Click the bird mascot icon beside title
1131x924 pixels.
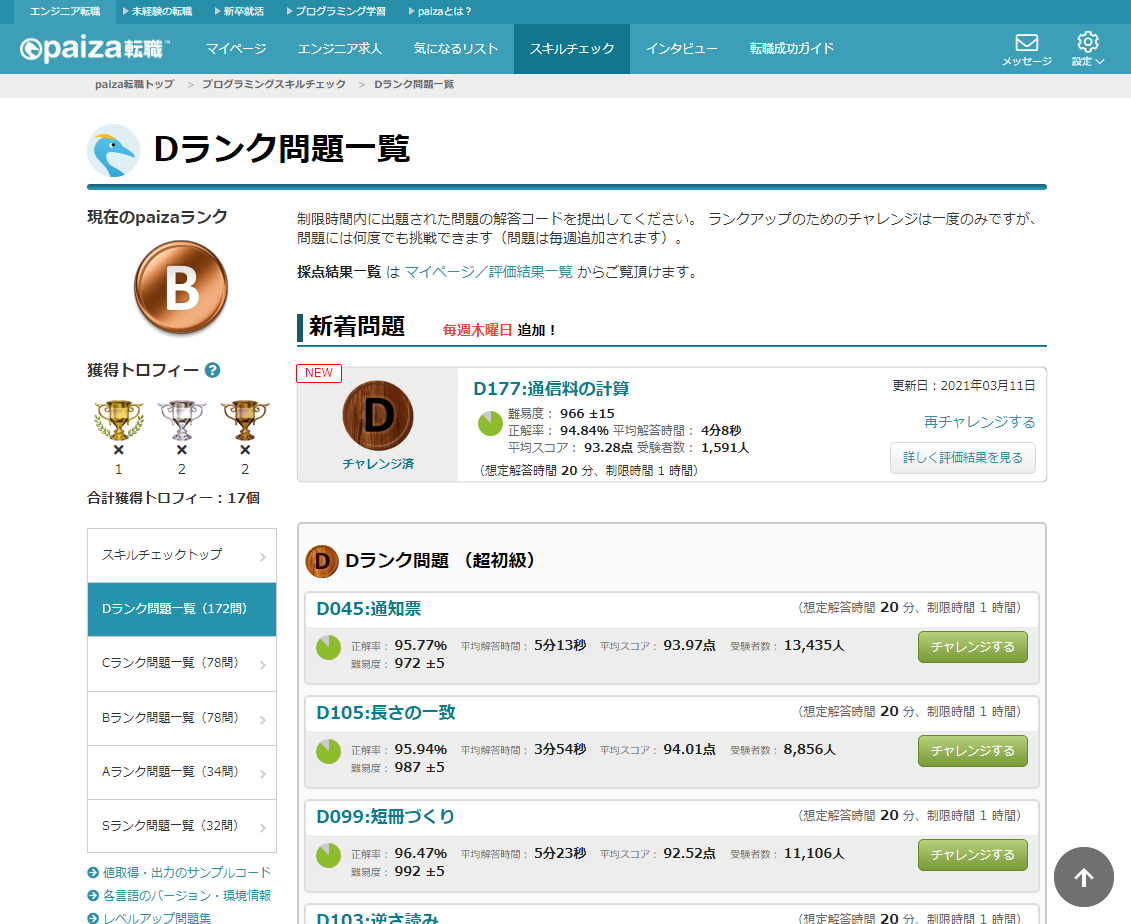113,150
